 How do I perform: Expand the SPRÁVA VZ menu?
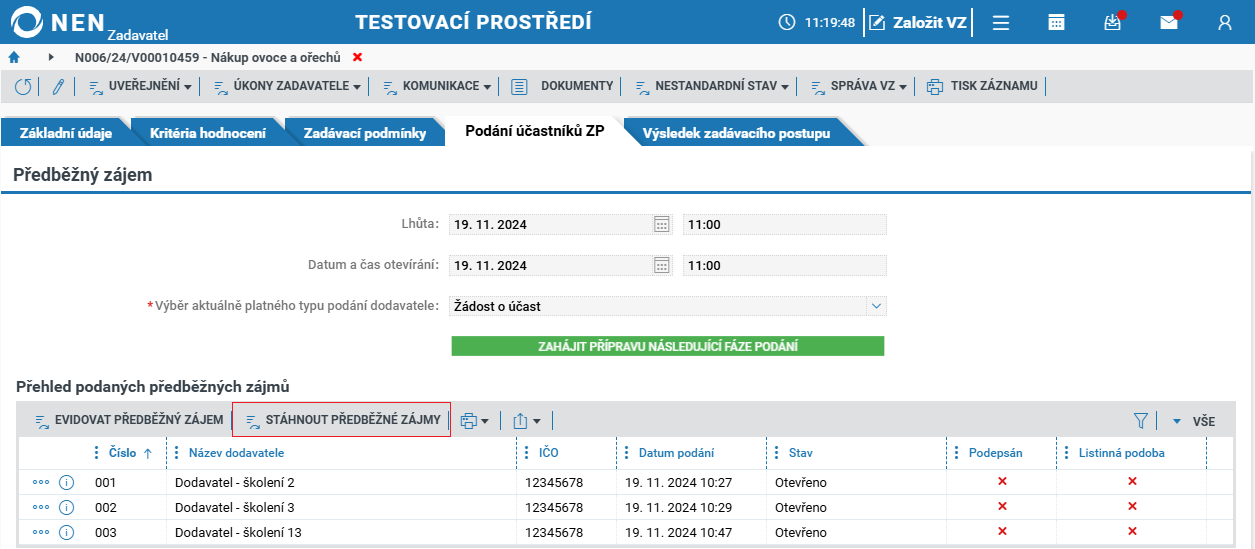pos(858,86)
